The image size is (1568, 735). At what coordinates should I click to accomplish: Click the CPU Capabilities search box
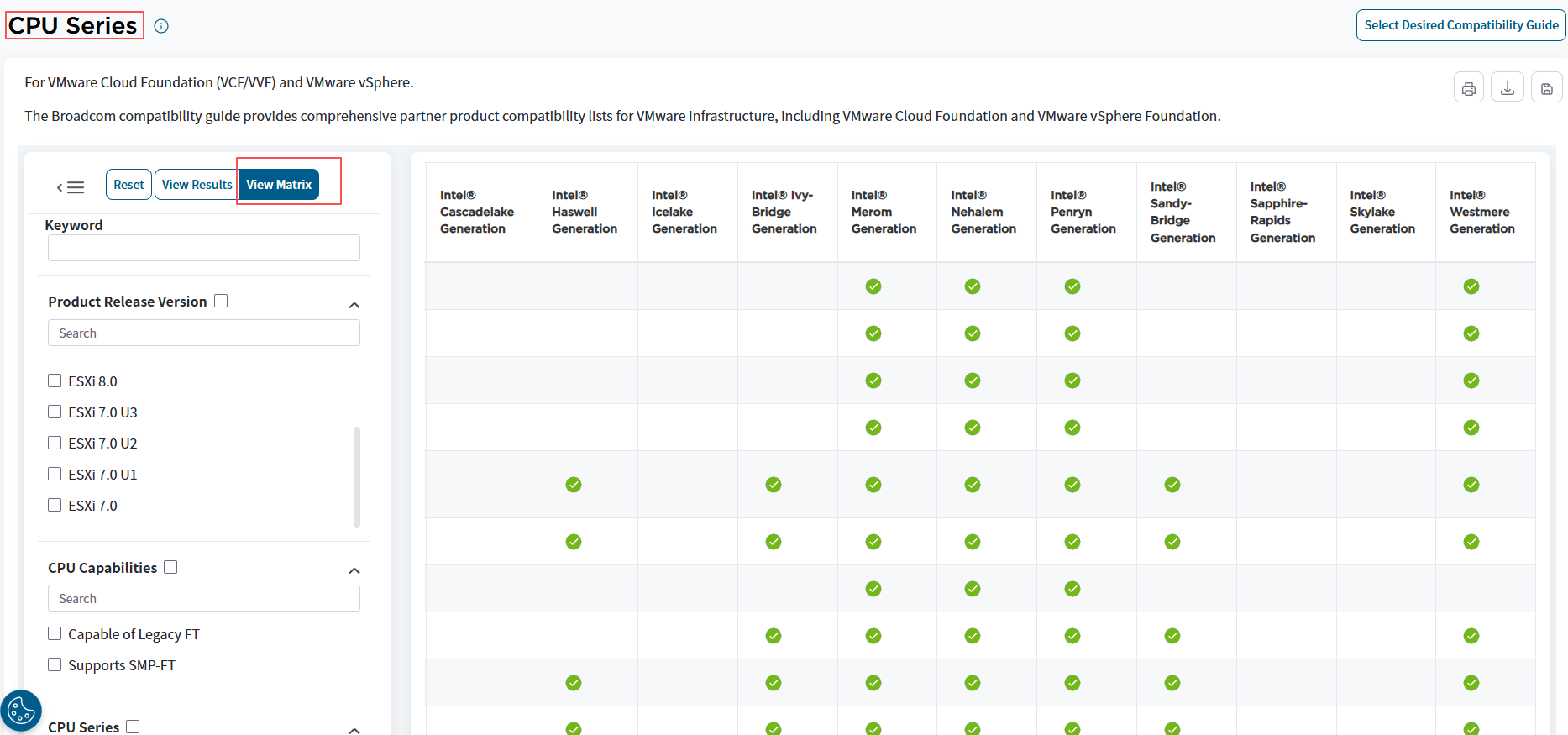click(x=204, y=598)
